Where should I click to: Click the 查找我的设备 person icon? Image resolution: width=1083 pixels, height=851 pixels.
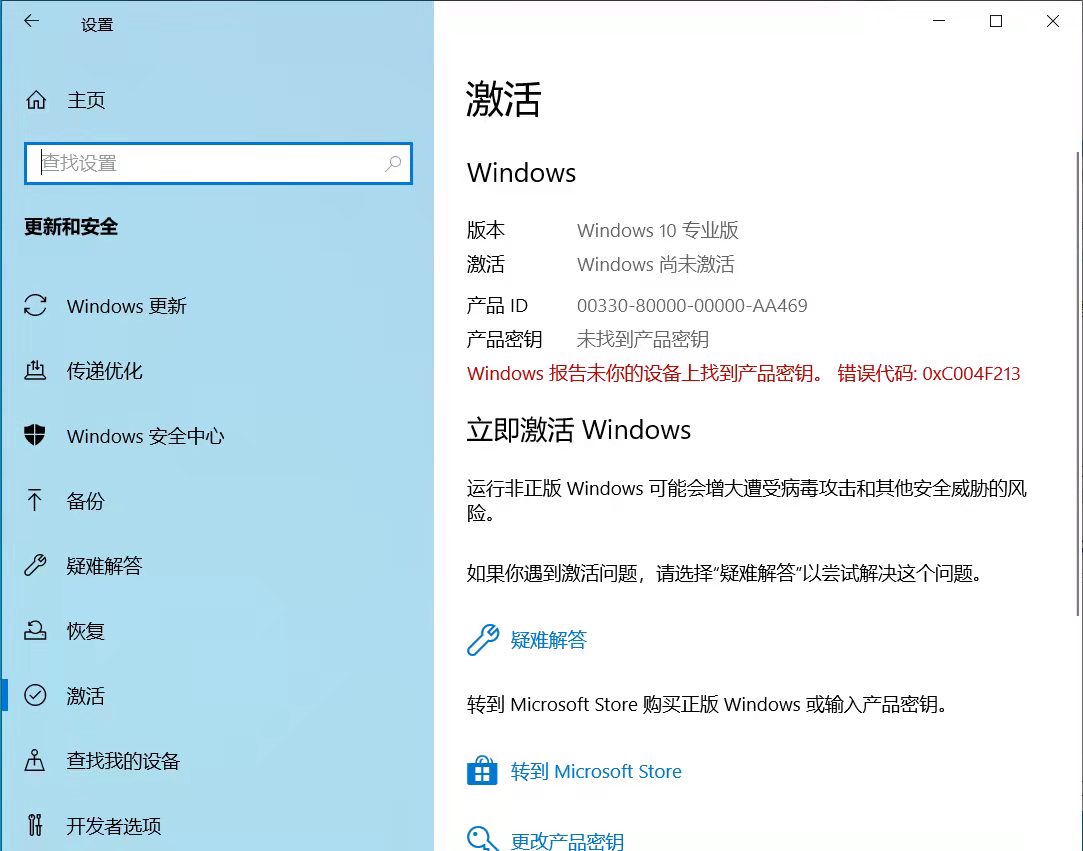pos(35,760)
